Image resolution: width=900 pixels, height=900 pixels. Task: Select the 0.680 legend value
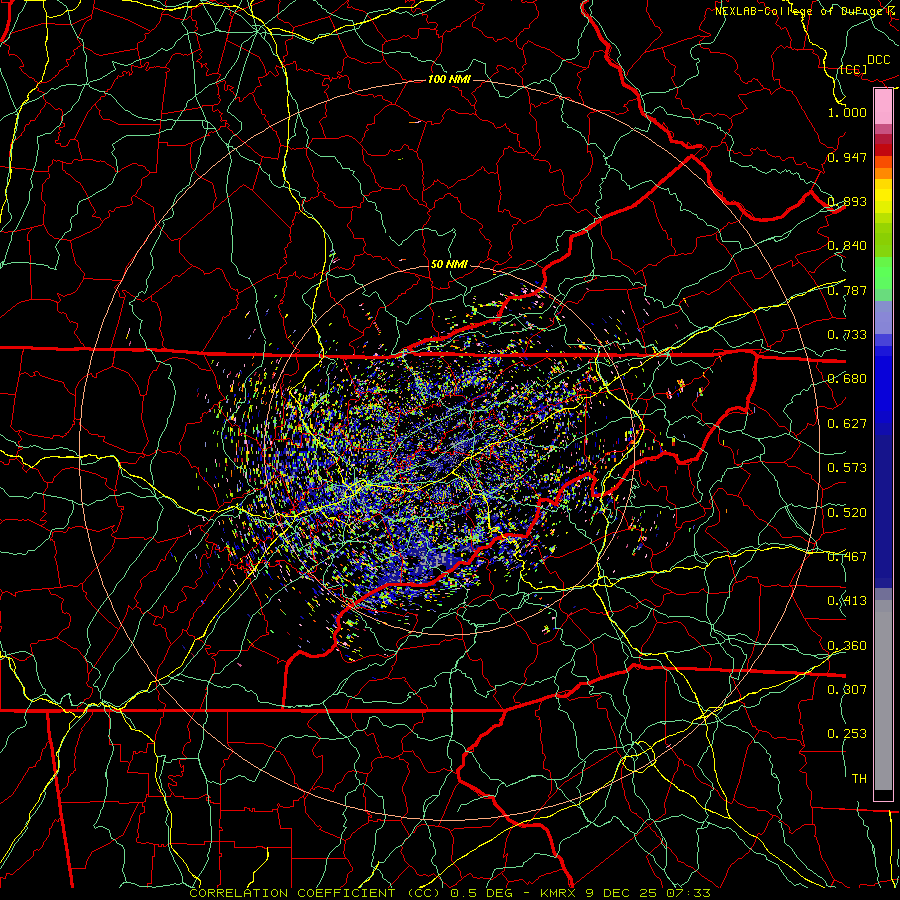[847, 379]
